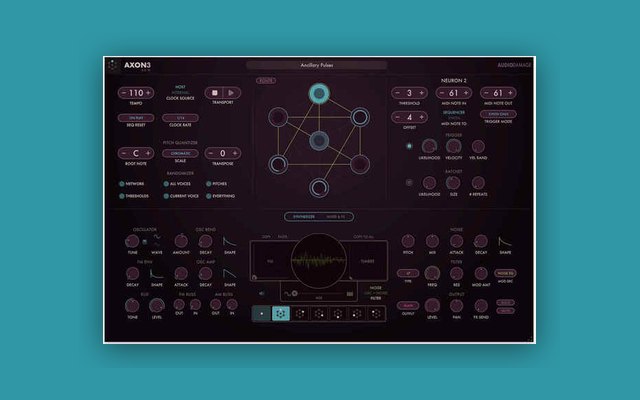Open the Mod Src dropdown
This screenshot has height=400, width=640.
(505, 273)
